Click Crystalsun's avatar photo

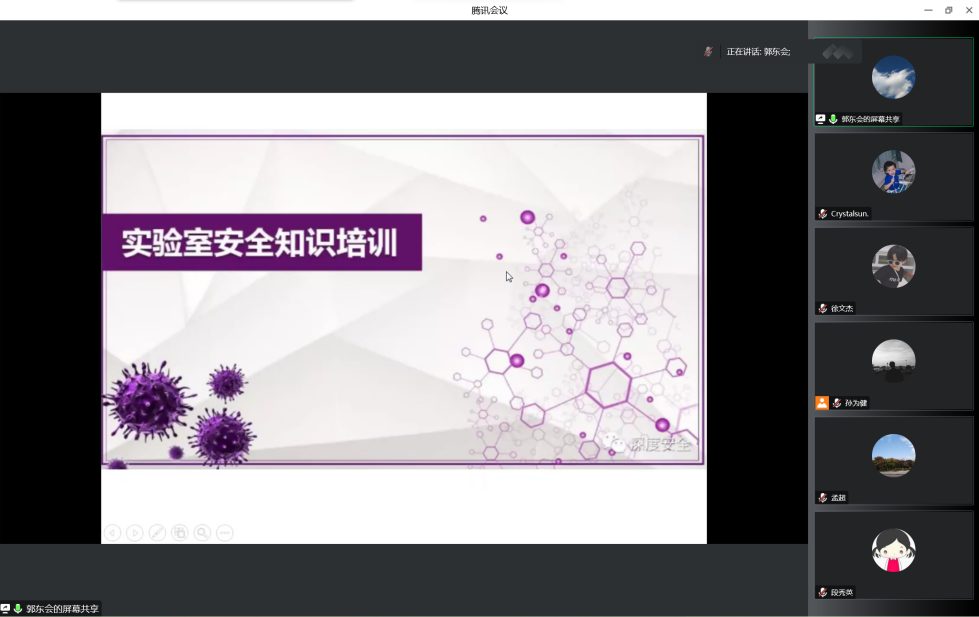[x=893, y=172]
